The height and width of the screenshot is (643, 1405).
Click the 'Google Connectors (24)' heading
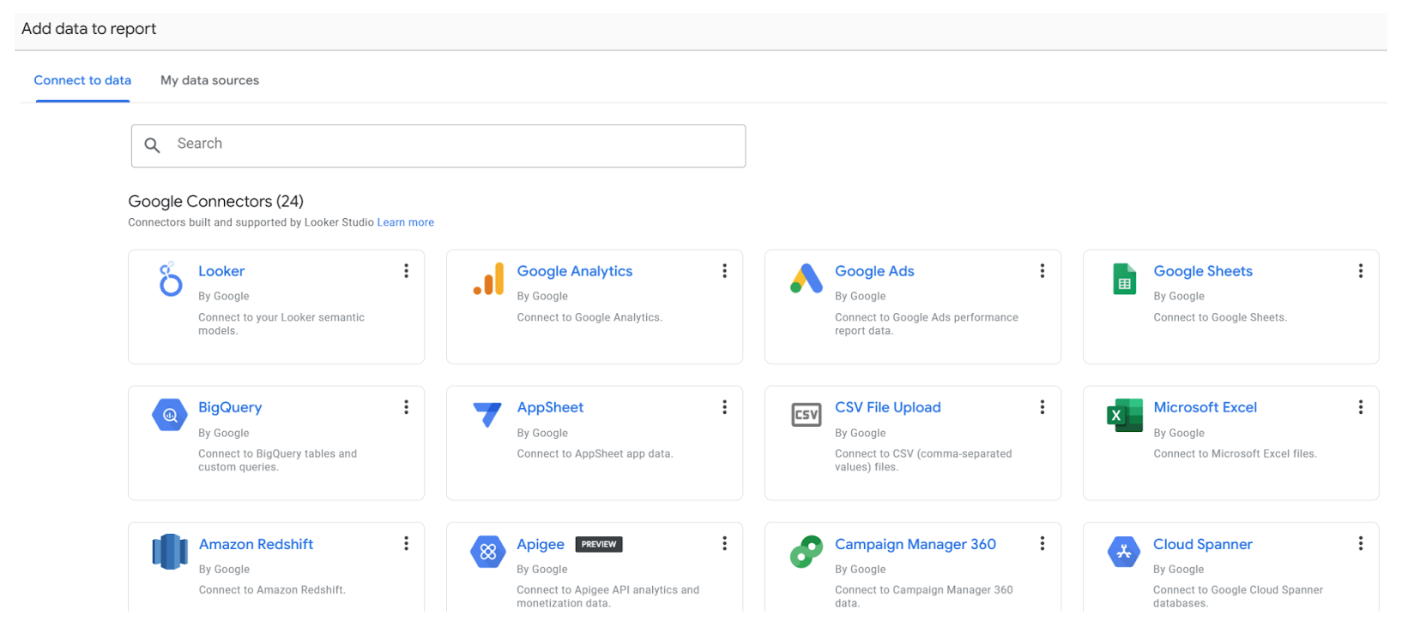(216, 201)
